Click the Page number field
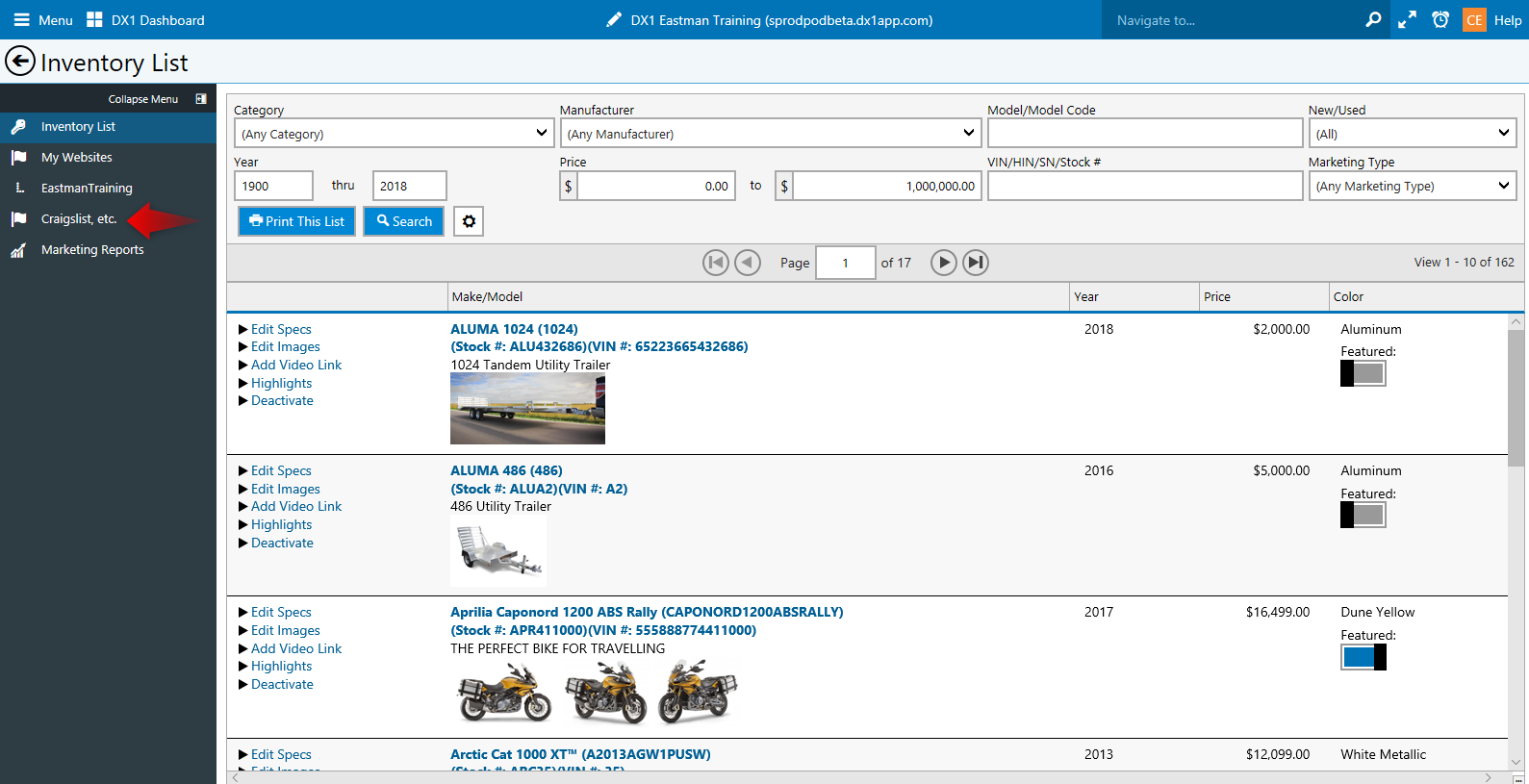This screenshot has width=1529, height=784. (846, 263)
